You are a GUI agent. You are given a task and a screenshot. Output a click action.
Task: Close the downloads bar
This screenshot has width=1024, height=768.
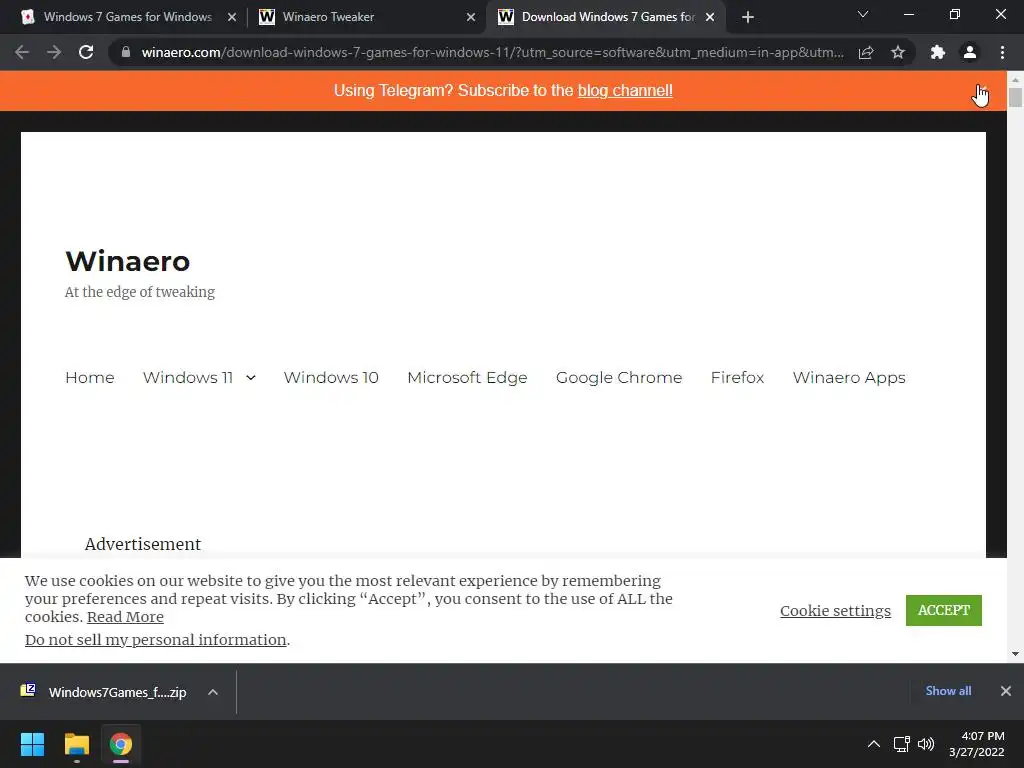(1006, 691)
